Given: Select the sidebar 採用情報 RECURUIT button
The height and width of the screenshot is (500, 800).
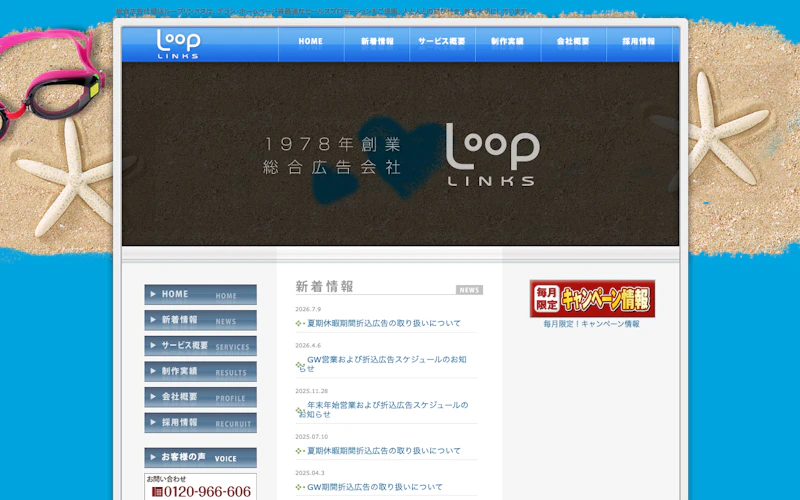Looking at the screenshot, I should (201, 422).
